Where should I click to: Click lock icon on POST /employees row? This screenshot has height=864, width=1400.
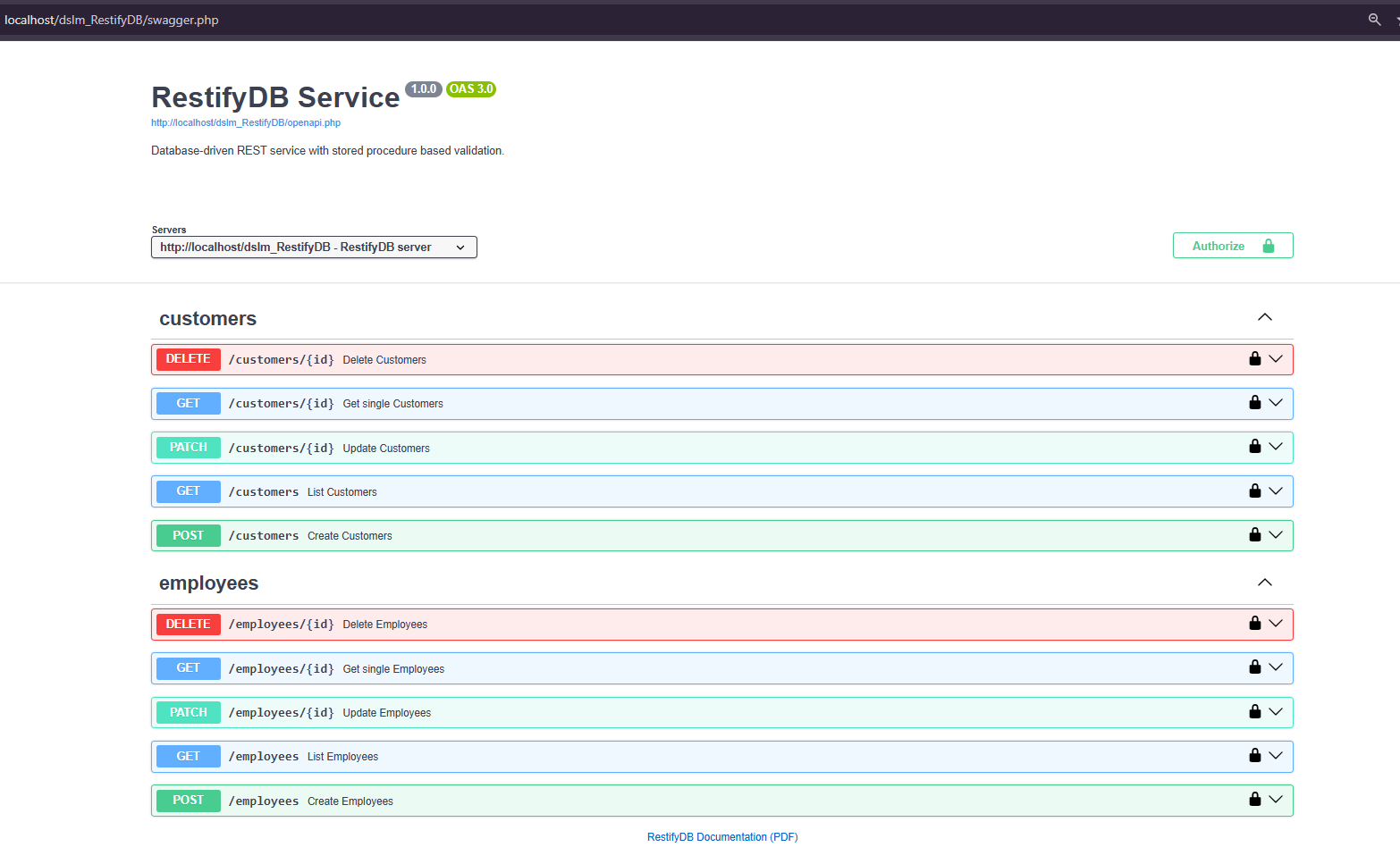(x=1254, y=800)
